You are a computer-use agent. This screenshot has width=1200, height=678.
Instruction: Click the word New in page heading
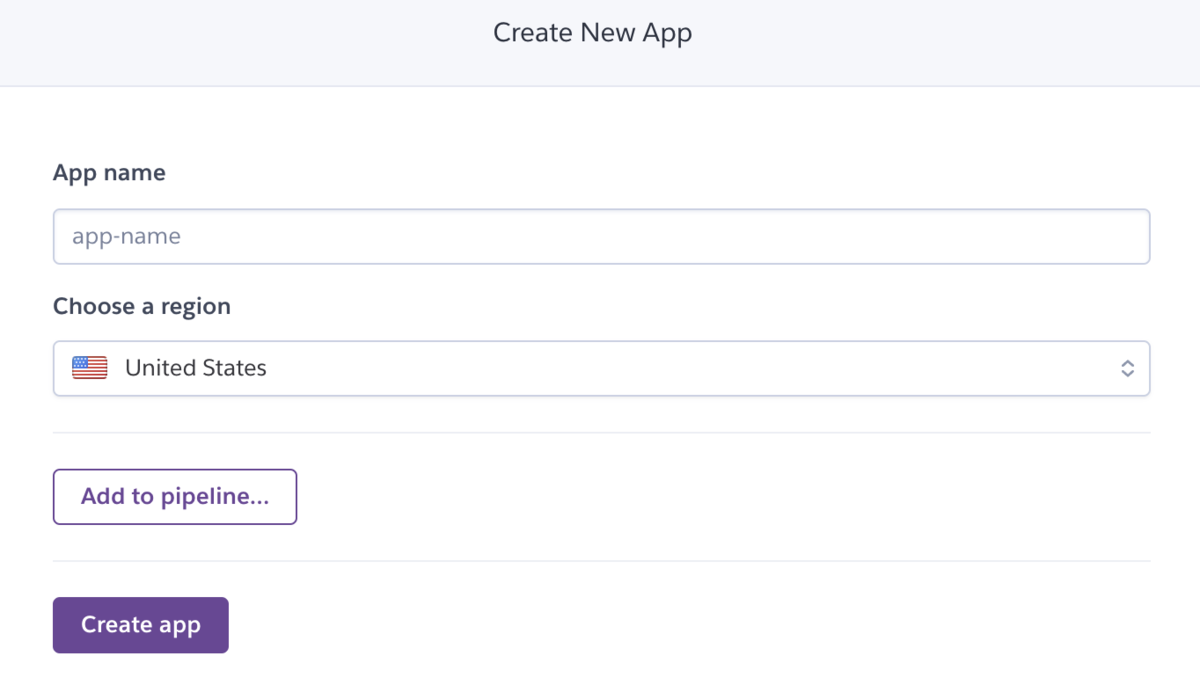pos(607,33)
